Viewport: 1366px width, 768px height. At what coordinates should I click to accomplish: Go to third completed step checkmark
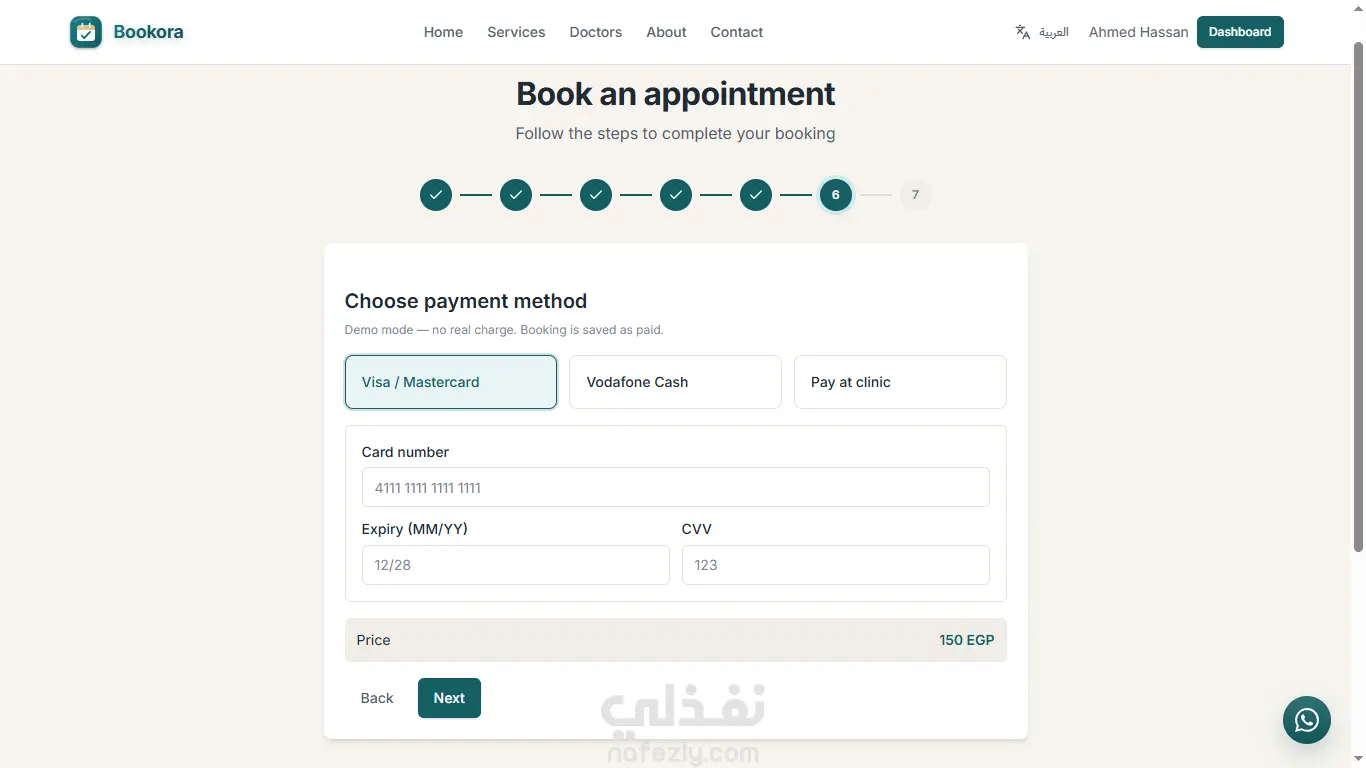click(x=596, y=195)
